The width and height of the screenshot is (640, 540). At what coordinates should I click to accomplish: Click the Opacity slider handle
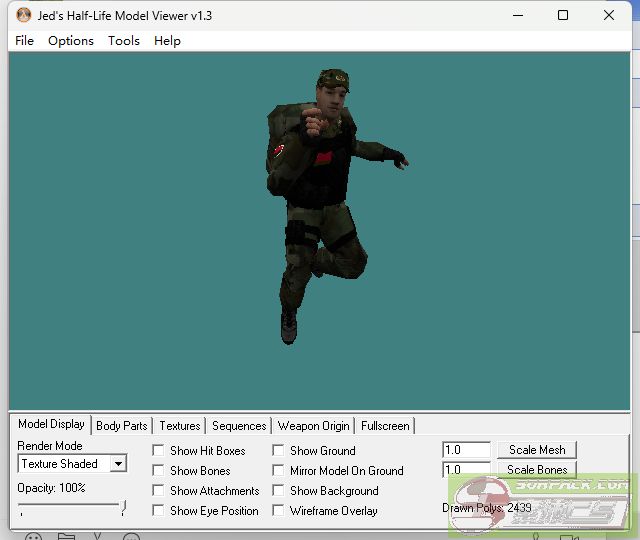pyautogui.click(x=123, y=509)
